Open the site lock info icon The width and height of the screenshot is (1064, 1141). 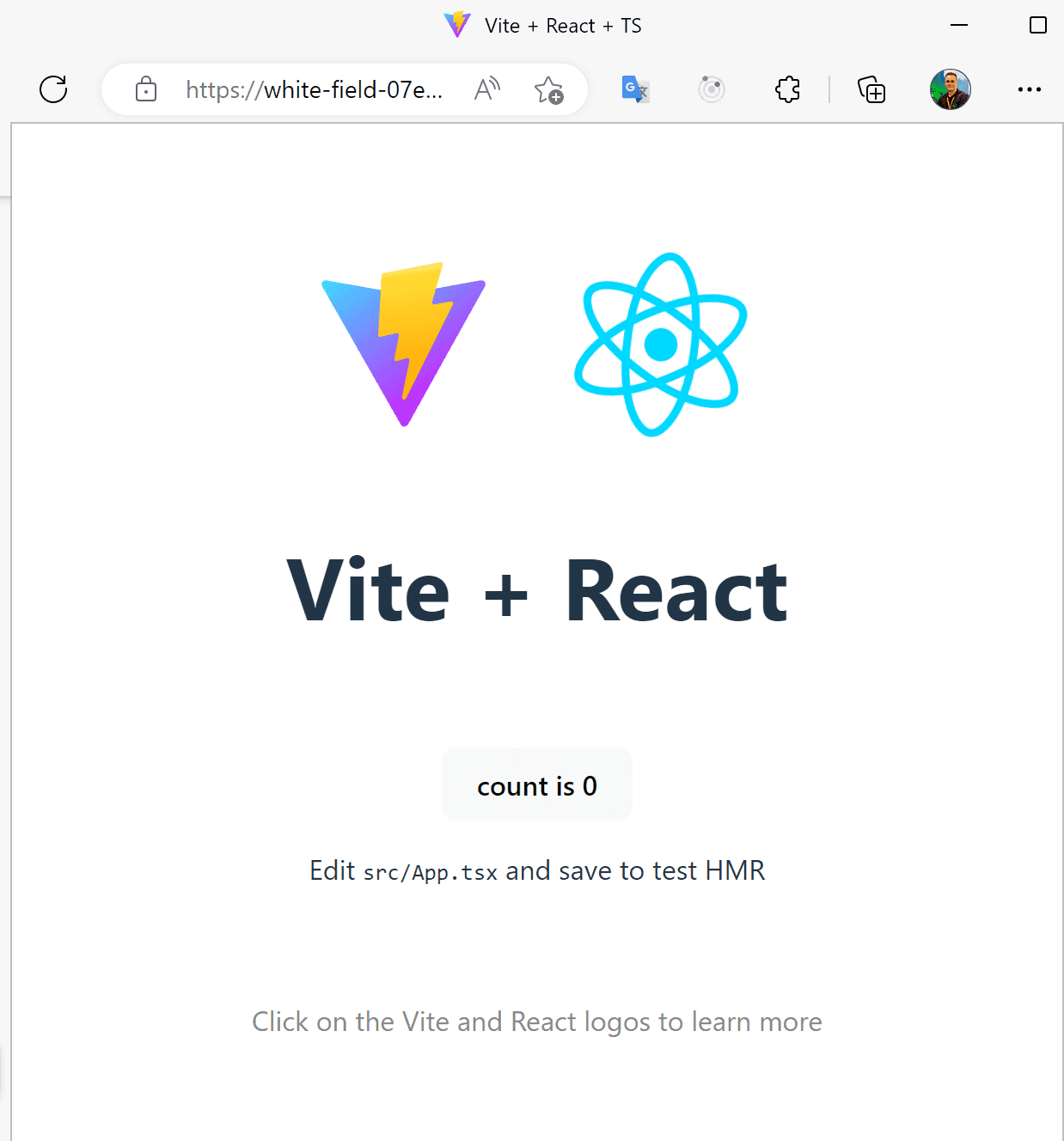pos(146,89)
